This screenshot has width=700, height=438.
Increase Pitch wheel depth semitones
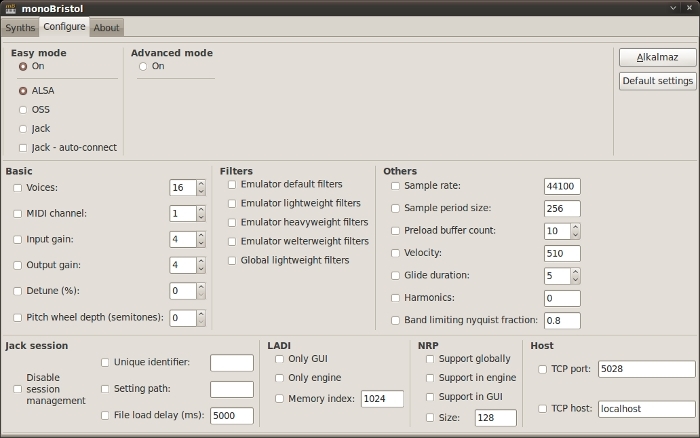[201, 313]
